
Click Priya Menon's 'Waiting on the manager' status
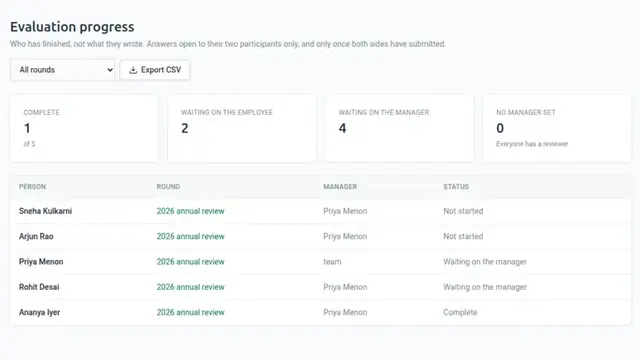[485, 262]
